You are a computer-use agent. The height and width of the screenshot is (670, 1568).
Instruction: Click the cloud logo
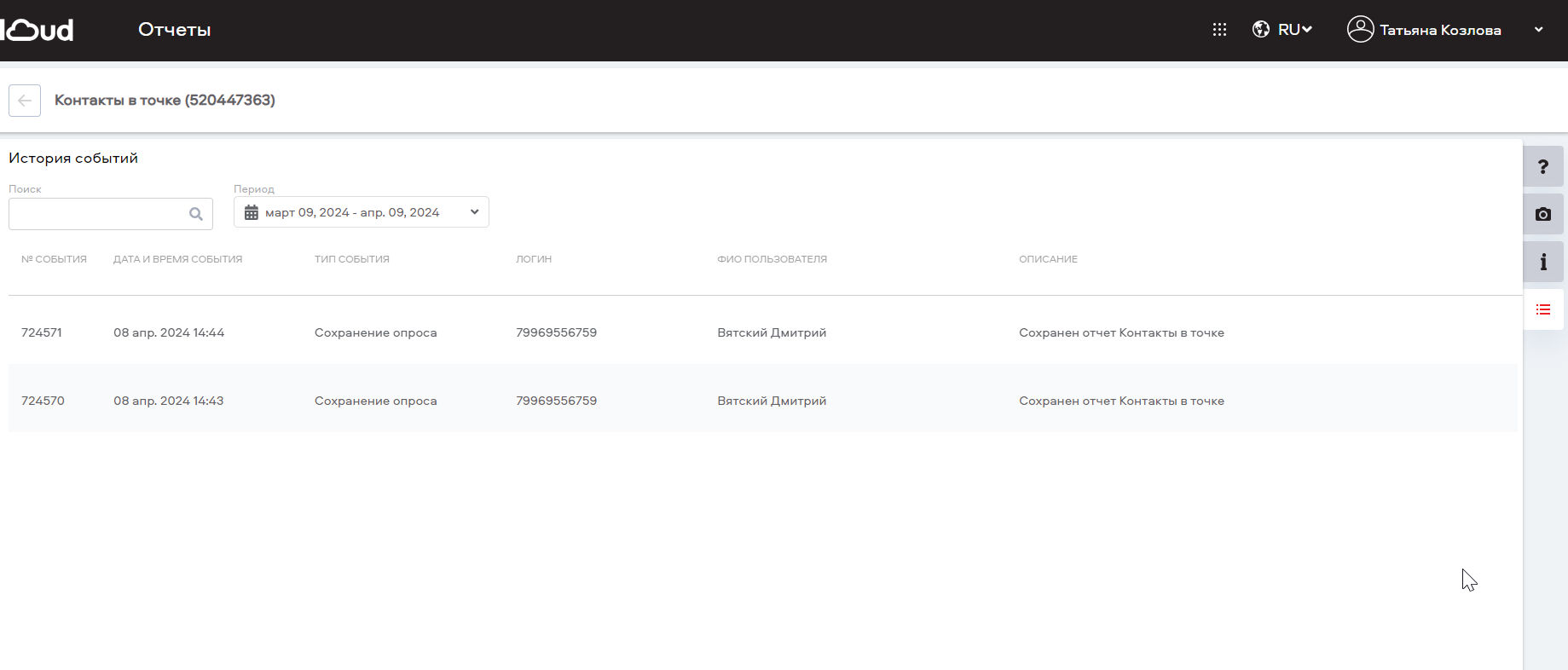(37, 30)
